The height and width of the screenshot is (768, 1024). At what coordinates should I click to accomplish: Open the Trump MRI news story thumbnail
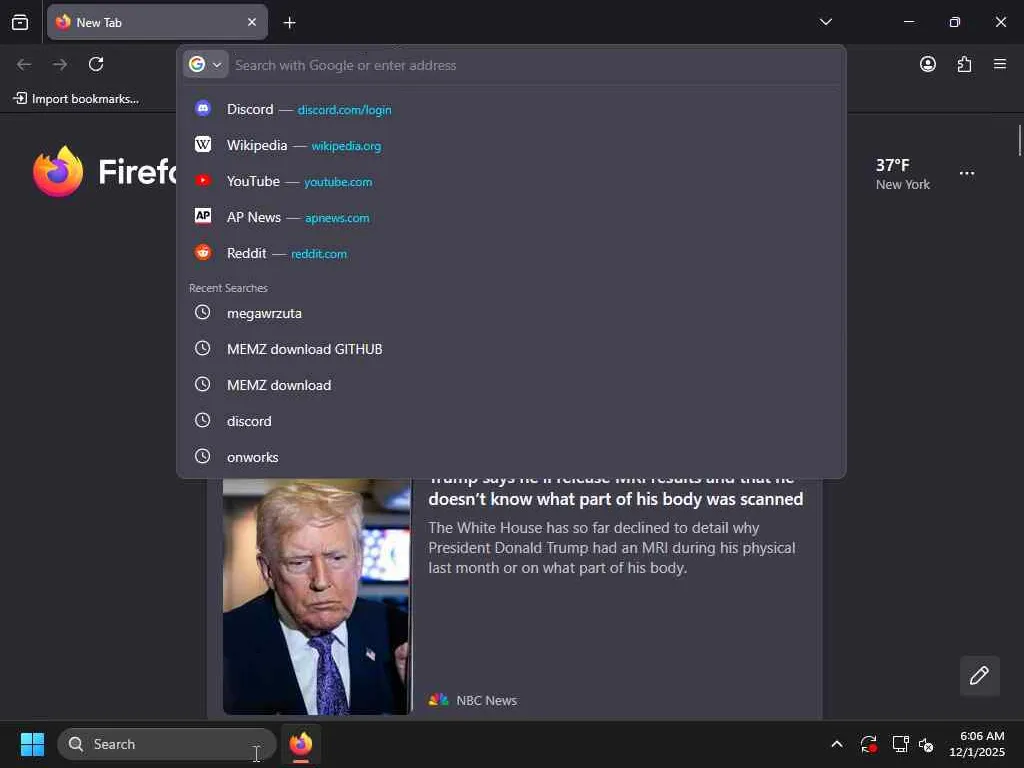317,596
